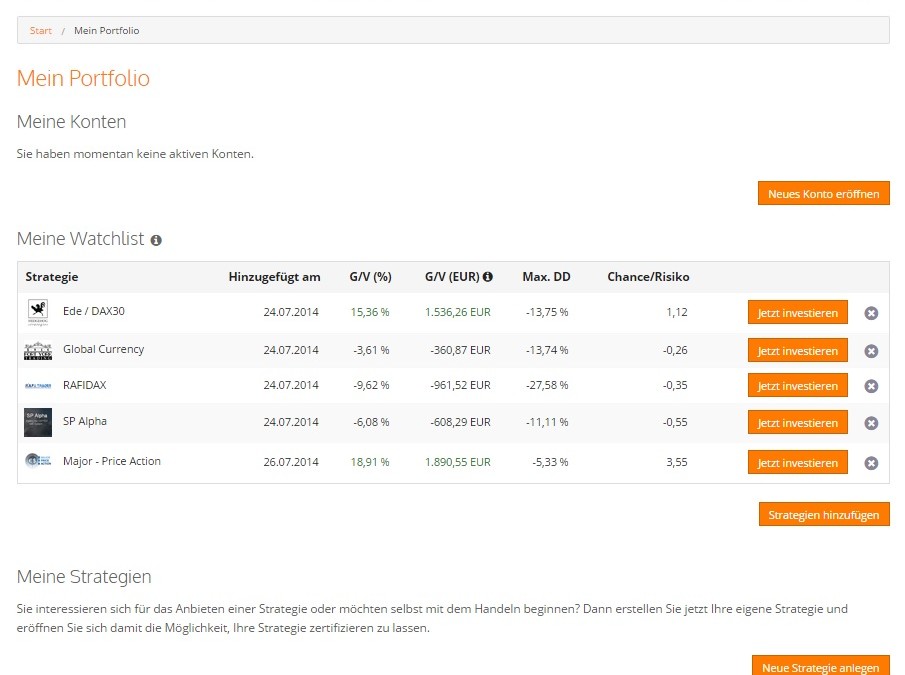Click the remove icon for RAFIDAX

871,386
